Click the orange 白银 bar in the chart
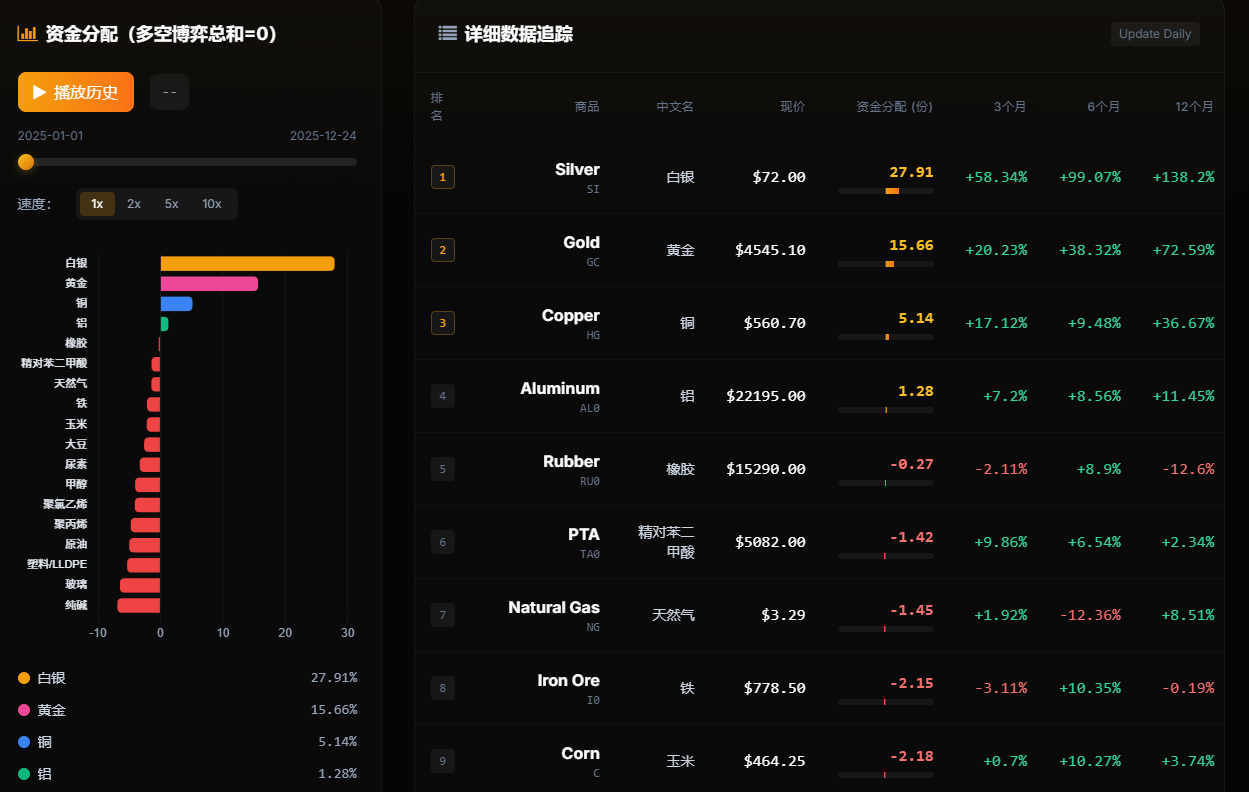This screenshot has height=792, width=1249. [246, 263]
